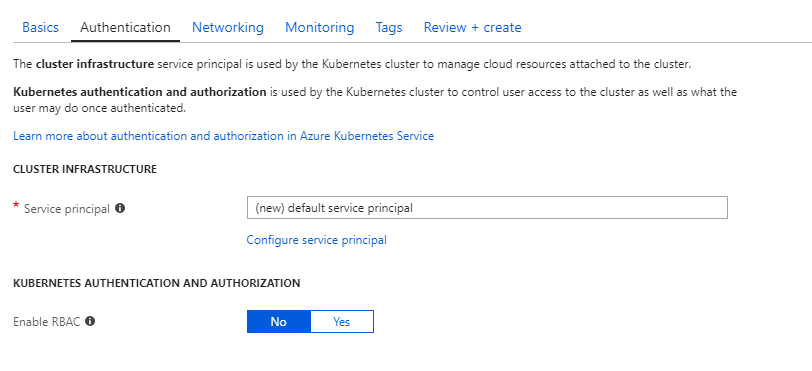Select the Authentication tab
Image resolution: width=812 pixels, height=371 pixels.
[125, 27]
